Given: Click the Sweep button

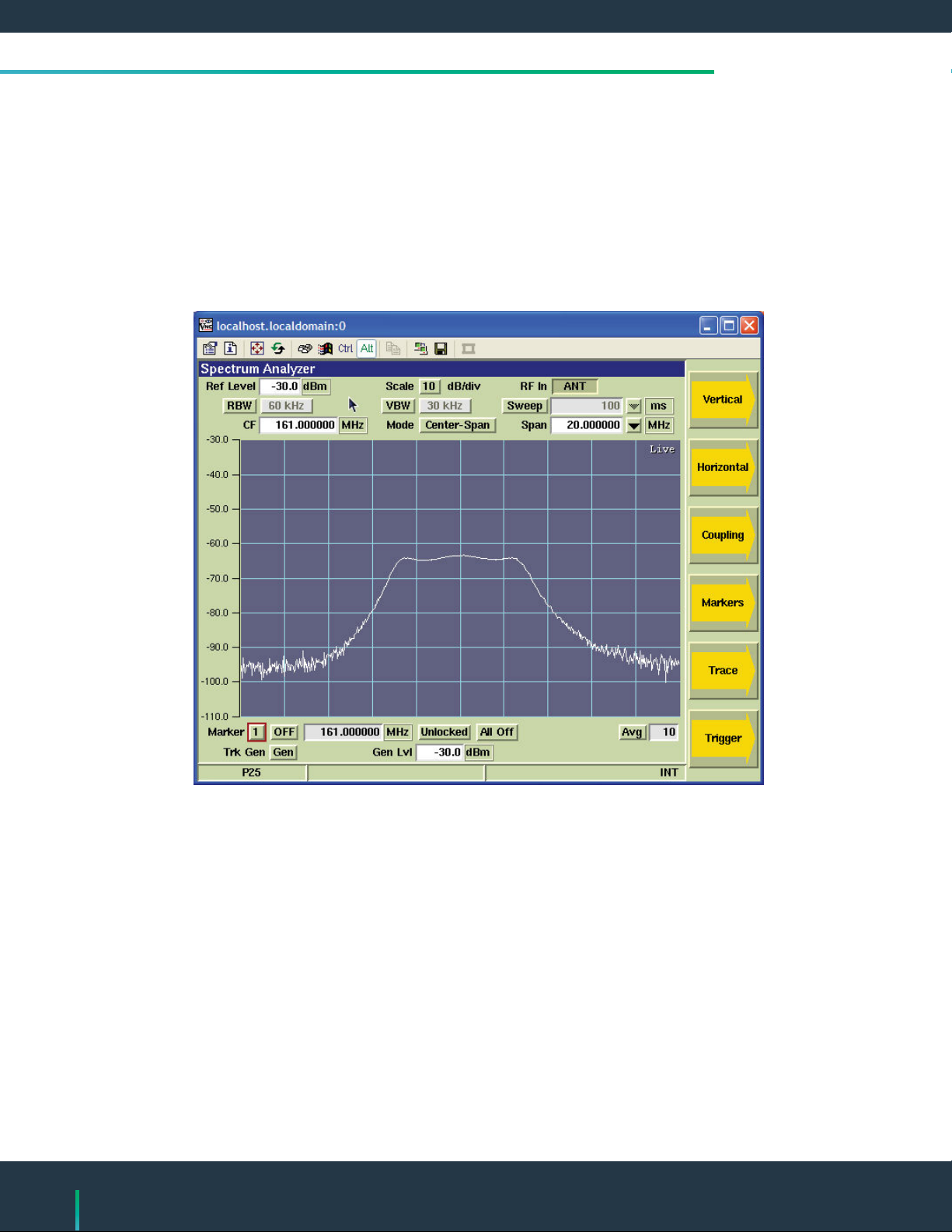Looking at the screenshot, I should pos(525,406).
